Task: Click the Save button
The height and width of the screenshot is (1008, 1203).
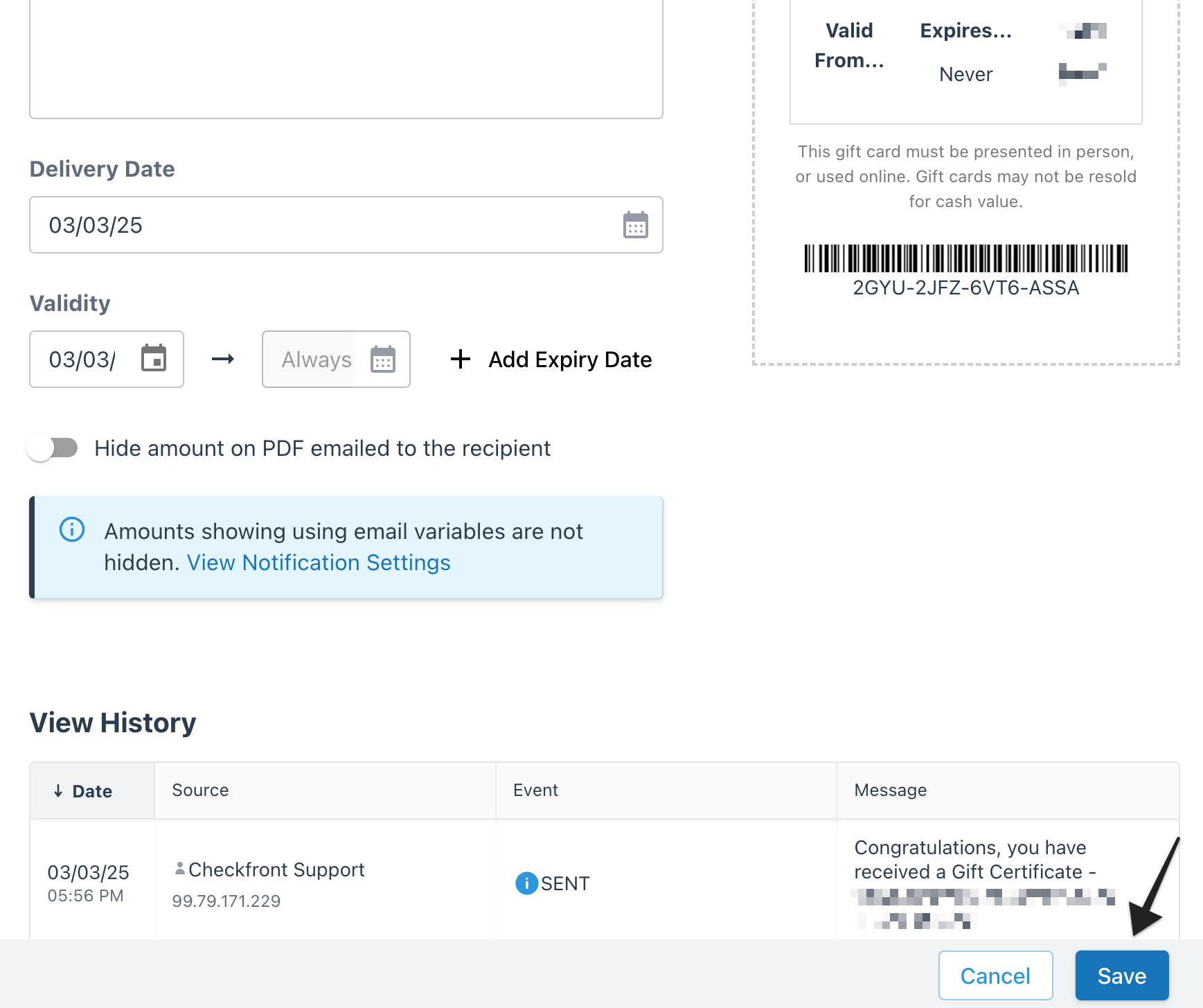Action: point(1122,975)
